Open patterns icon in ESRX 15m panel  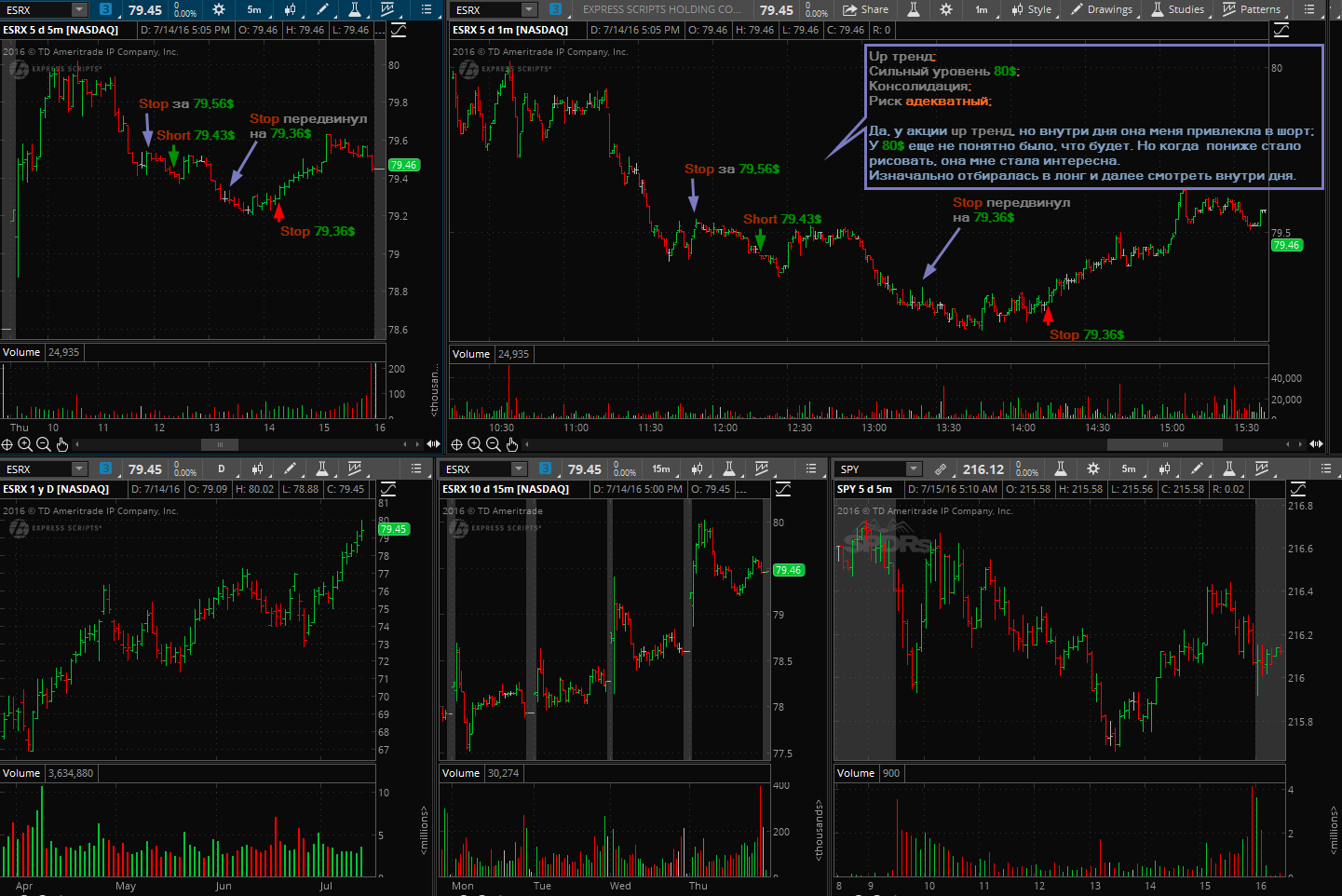(x=762, y=468)
